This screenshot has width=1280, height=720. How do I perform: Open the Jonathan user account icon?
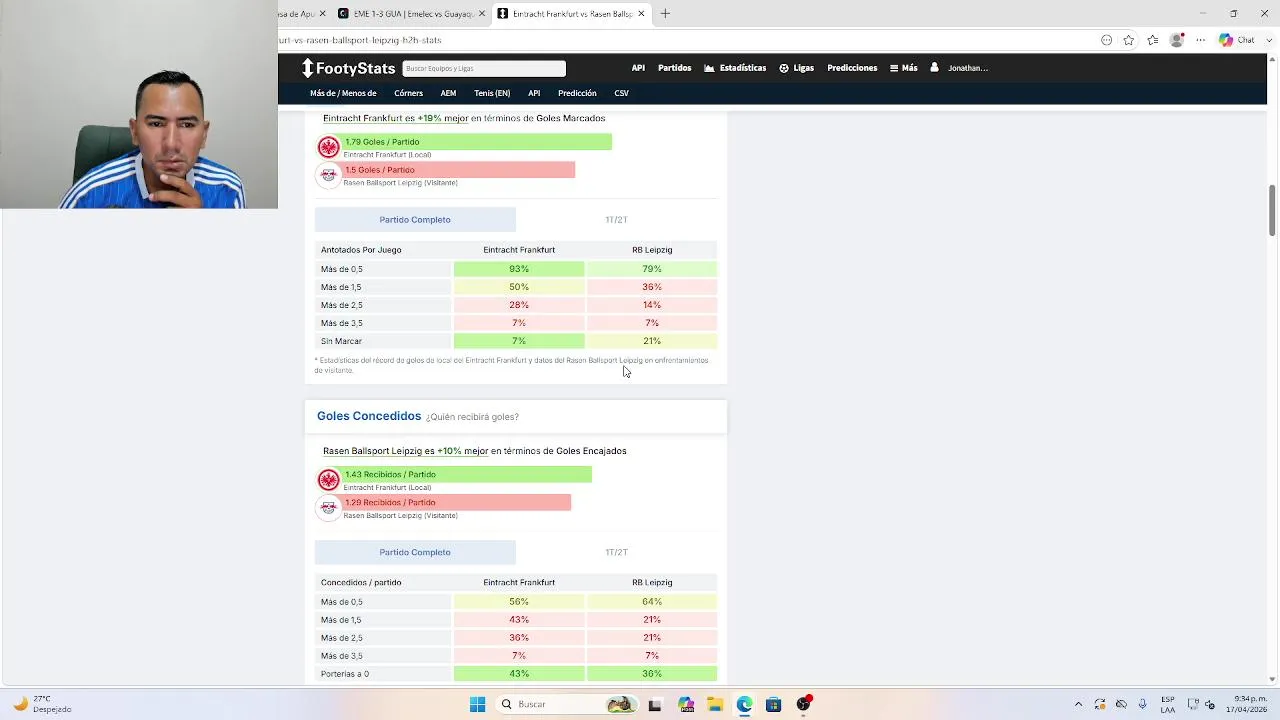pyautogui.click(x=934, y=68)
